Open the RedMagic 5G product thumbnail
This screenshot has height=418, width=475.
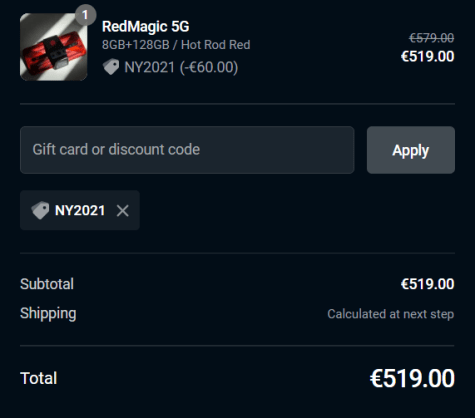[x=54, y=47]
